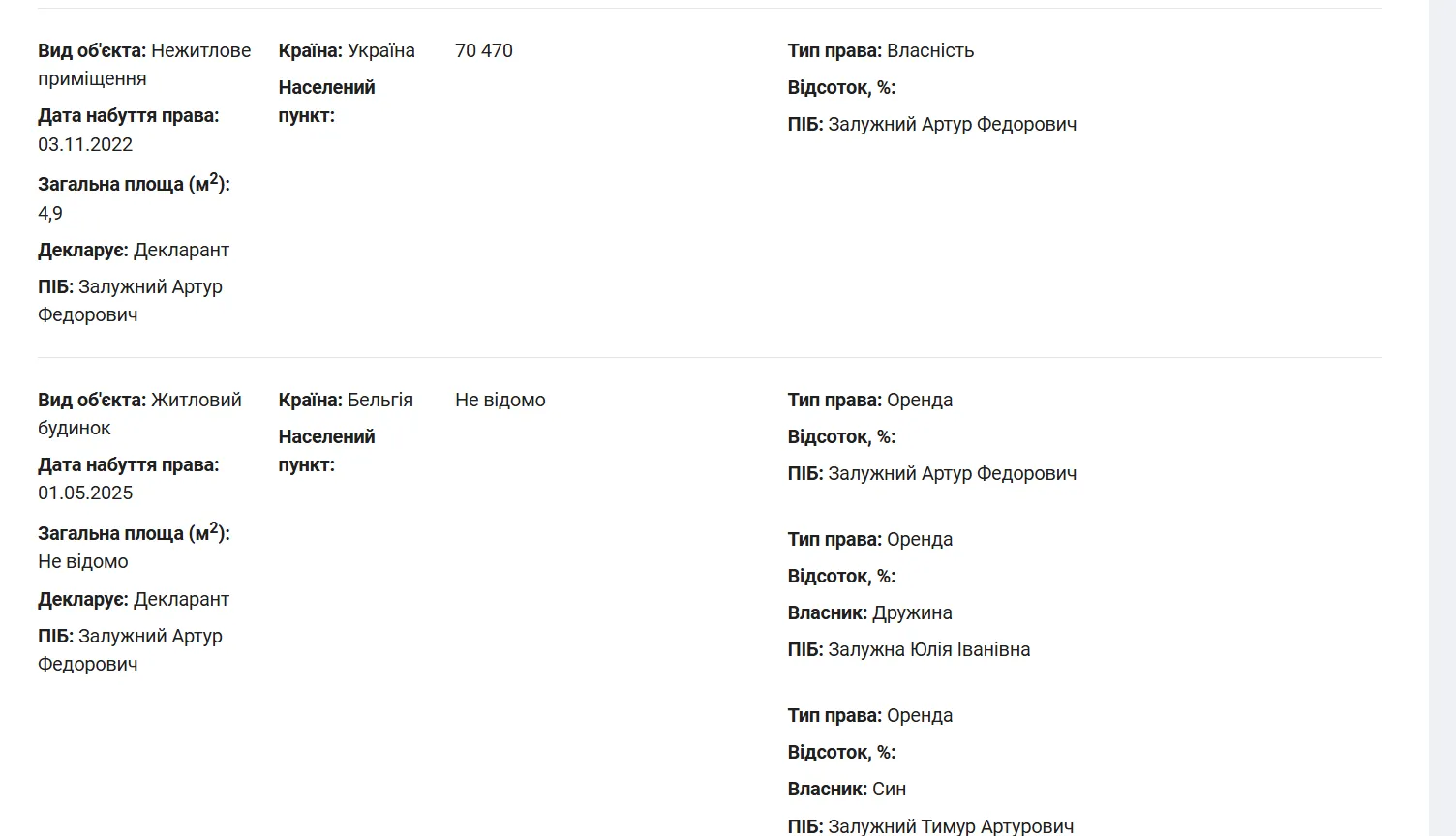
Task: Click the acquisition date 03.11.2022
Action: tap(85, 144)
